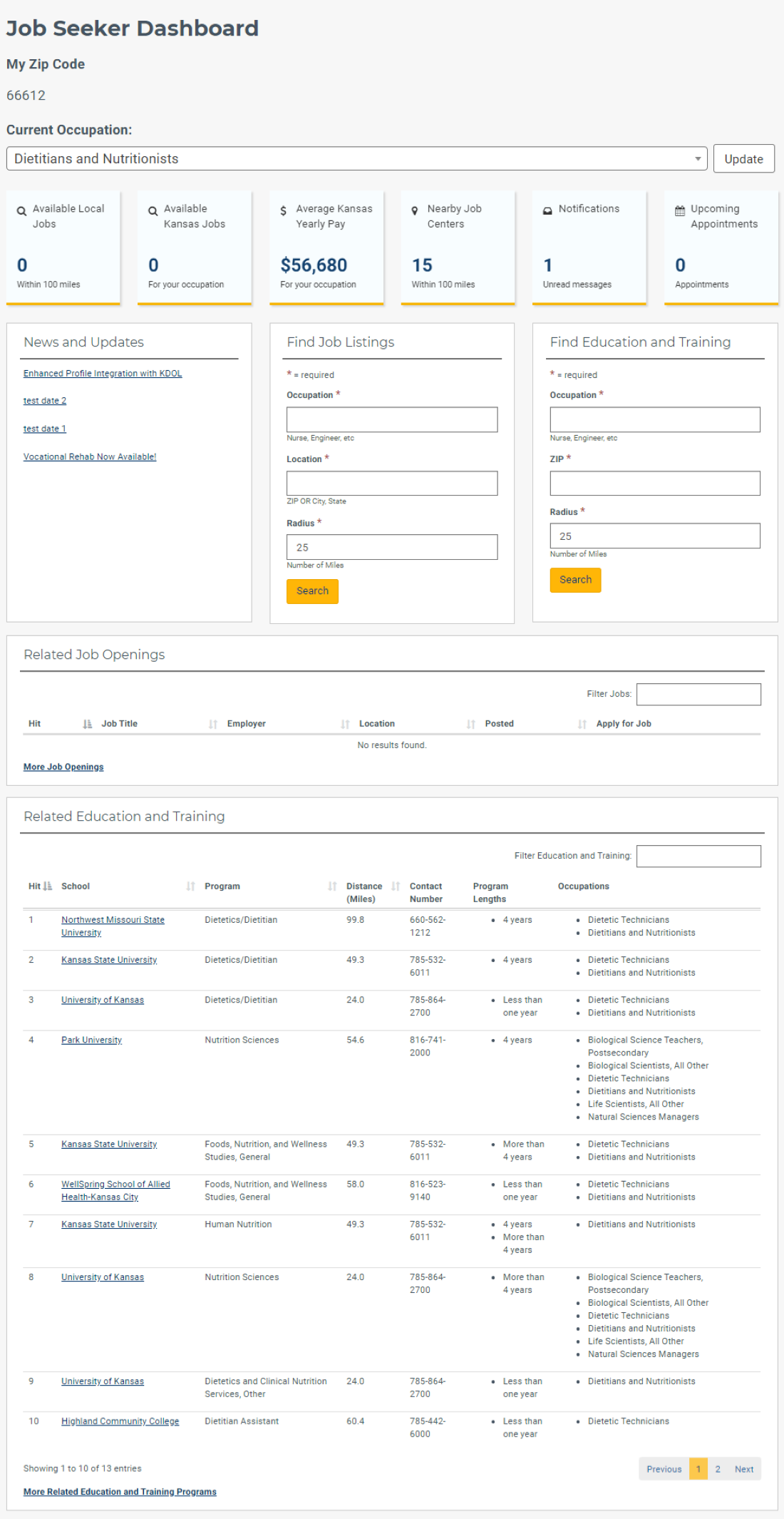
Task: Click the 0 appointments count
Action: click(x=681, y=265)
